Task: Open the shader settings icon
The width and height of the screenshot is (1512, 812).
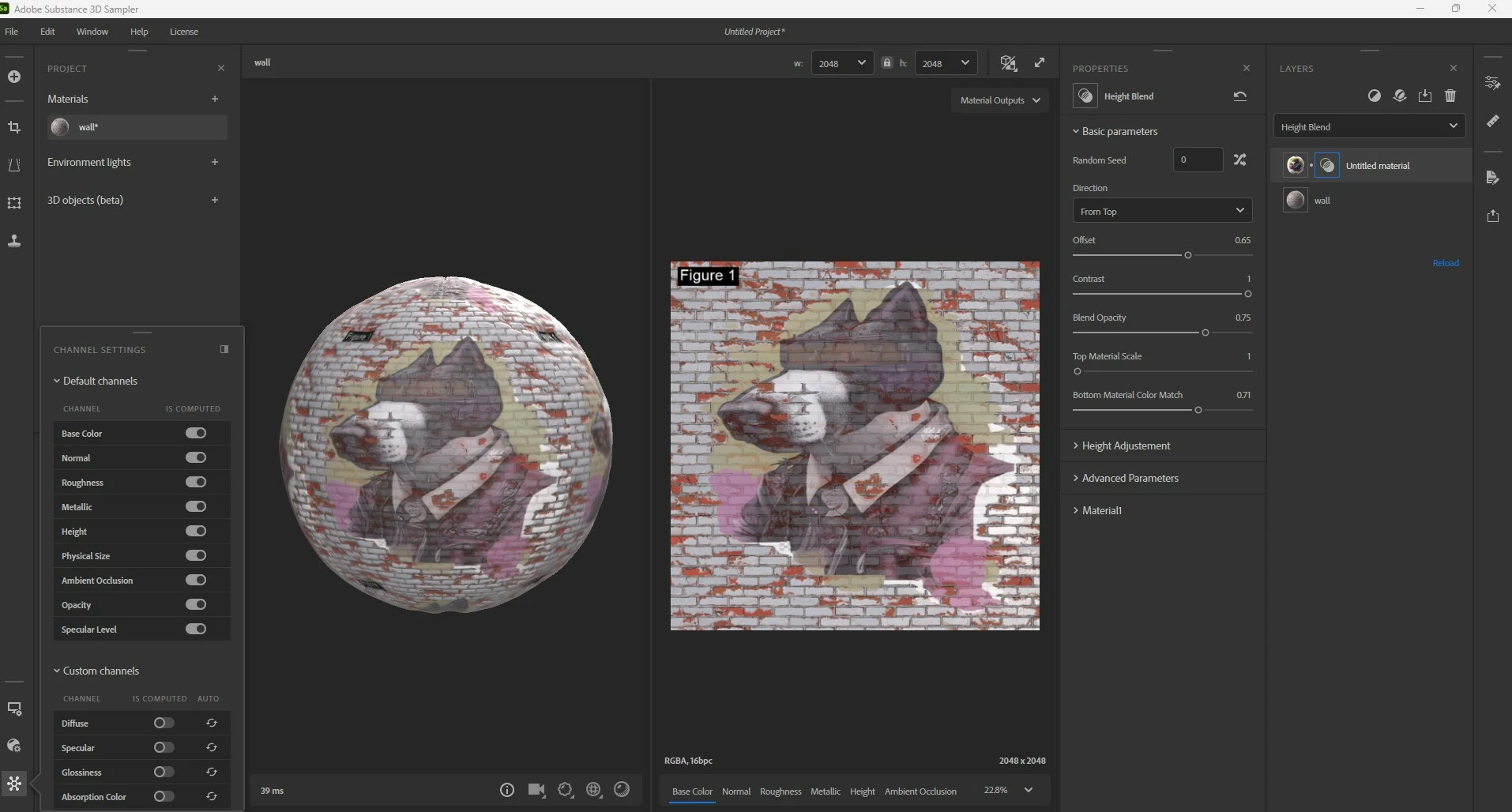Action: pos(13,746)
